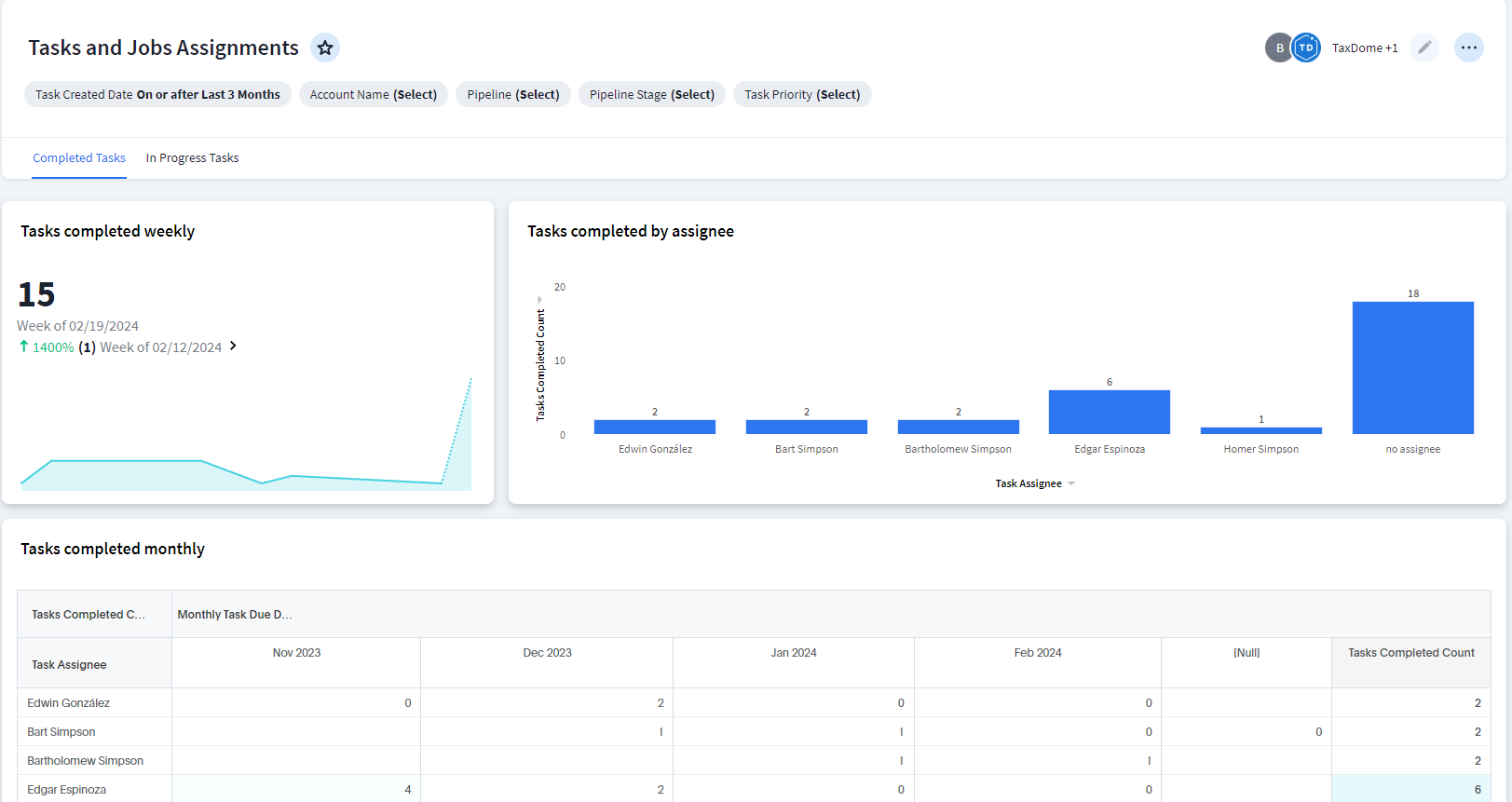Open the Account Name filter
The width and height of the screenshot is (1512, 802).
tap(373, 94)
